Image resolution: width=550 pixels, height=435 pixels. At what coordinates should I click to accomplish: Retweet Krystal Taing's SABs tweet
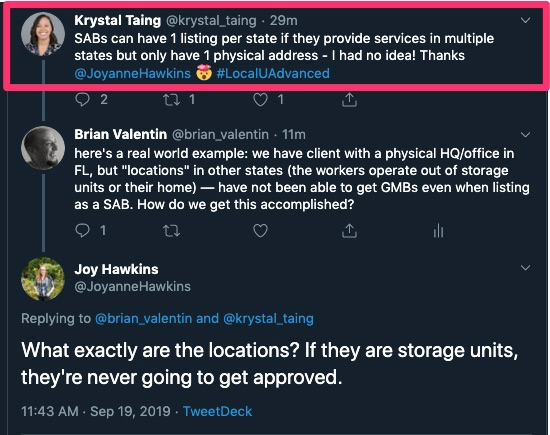(x=172, y=100)
